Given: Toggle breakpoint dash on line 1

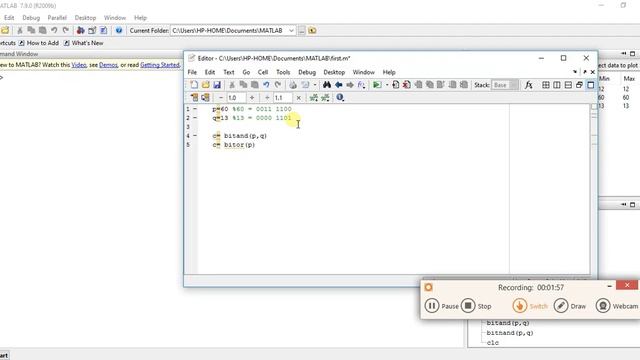Looking at the screenshot, I should pos(195,109).
